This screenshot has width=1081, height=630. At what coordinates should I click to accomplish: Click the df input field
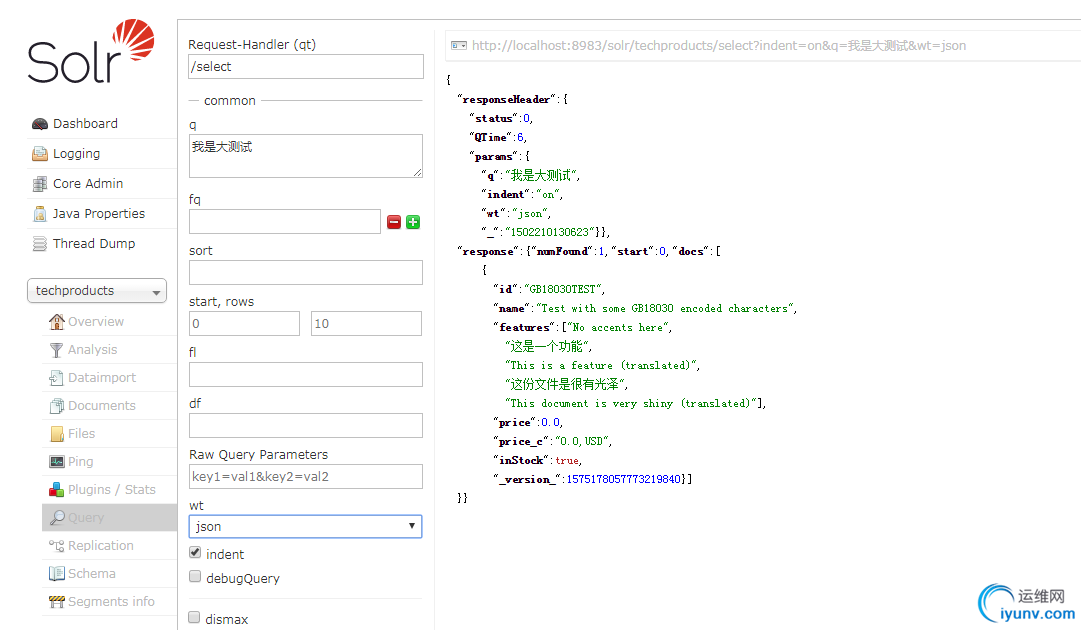coord(305,425)
